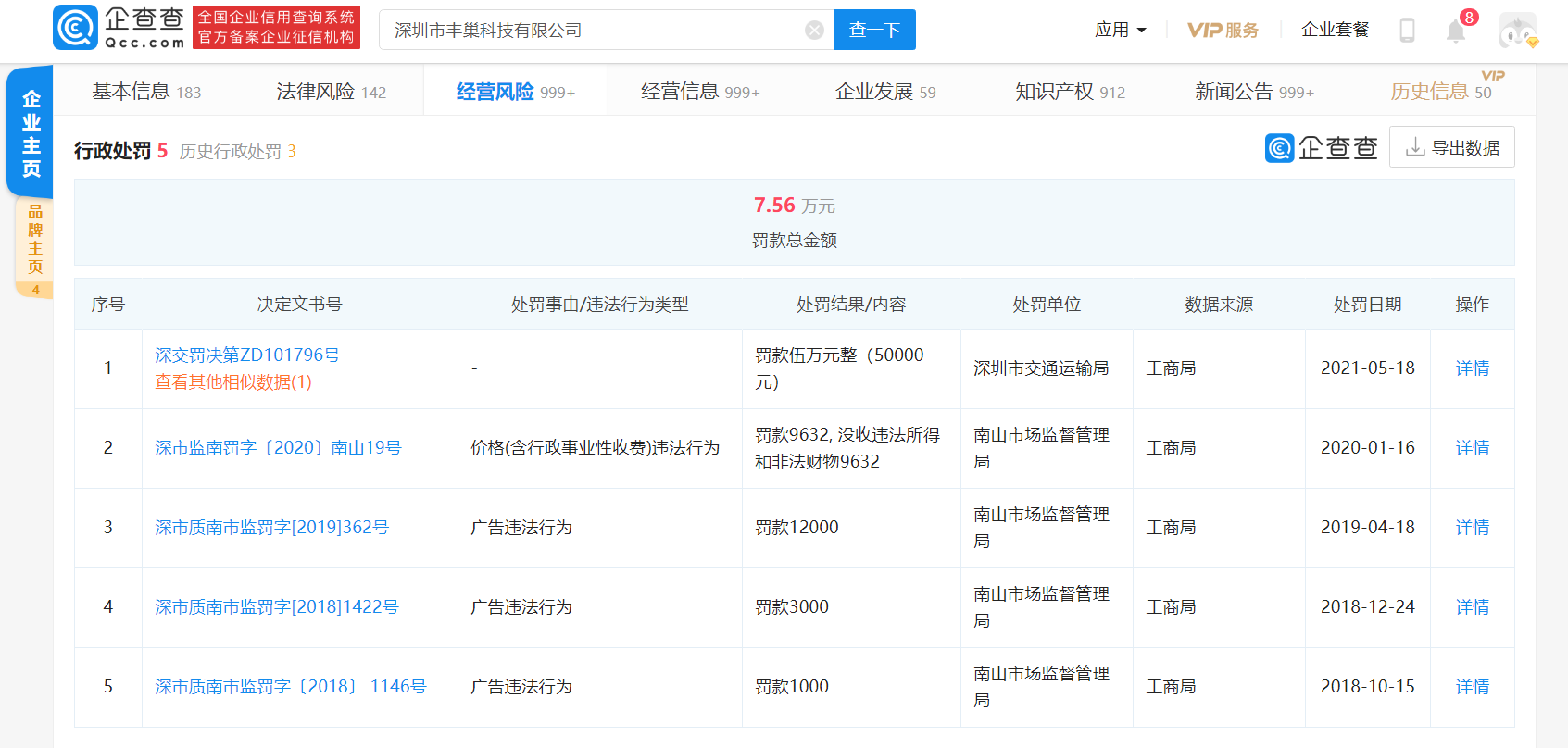This screenshot has width=1568, height=748.
Task: Select the 企业主页 side tab
Action: click(x=31, y=132)
